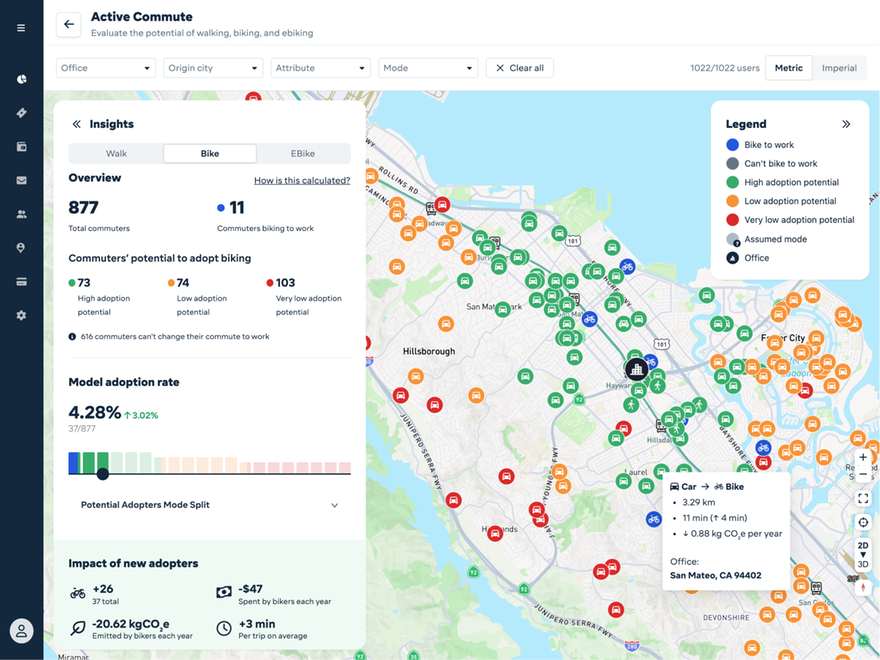Switch the map view from 2D to 3D
Image resolution: width=880 pixels, height=660 pixels.
863,563
